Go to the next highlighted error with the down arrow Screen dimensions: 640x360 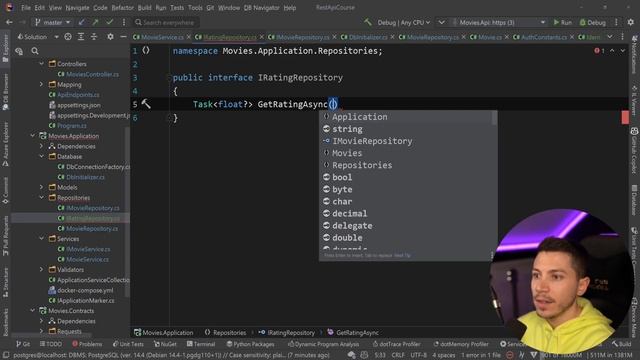pyautogui.click(x=622, y=51)
